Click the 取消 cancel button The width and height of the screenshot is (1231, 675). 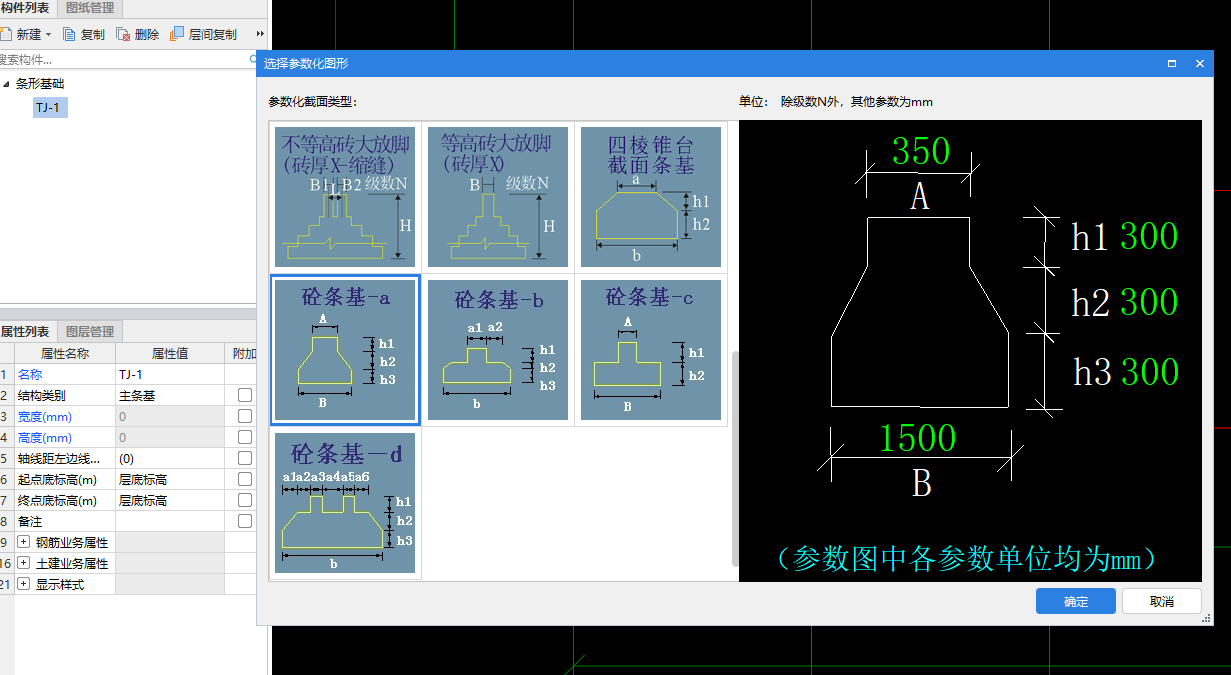(x=1162, y=601)
